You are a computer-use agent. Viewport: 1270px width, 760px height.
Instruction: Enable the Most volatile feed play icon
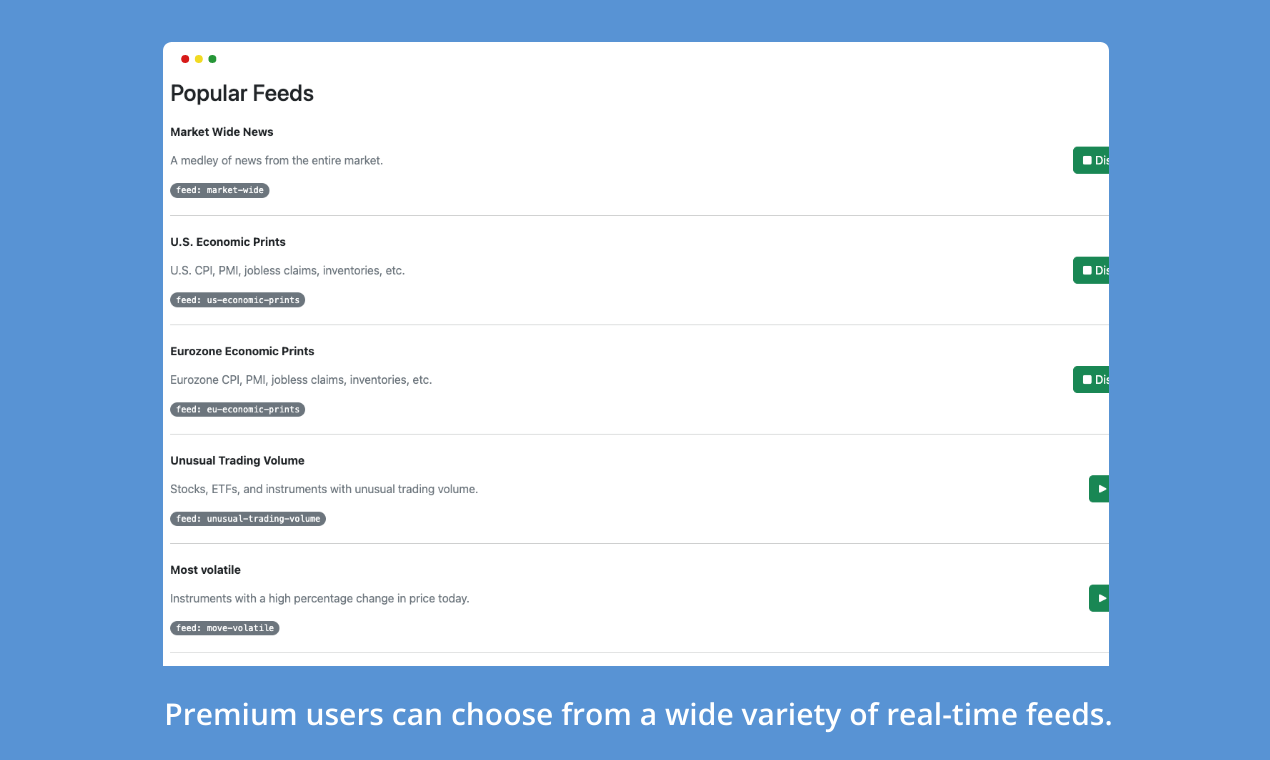pyautogui.click(x=1102, y=598)
